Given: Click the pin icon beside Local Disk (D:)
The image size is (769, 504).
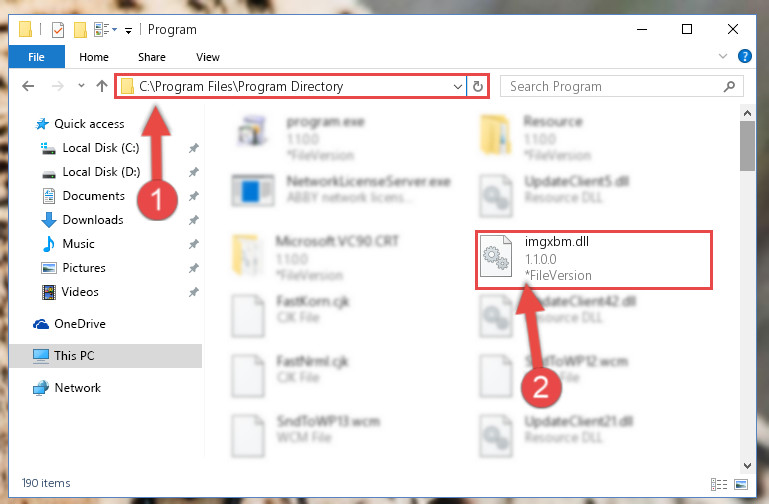Looking at the screenshot, I should [194, 172].
